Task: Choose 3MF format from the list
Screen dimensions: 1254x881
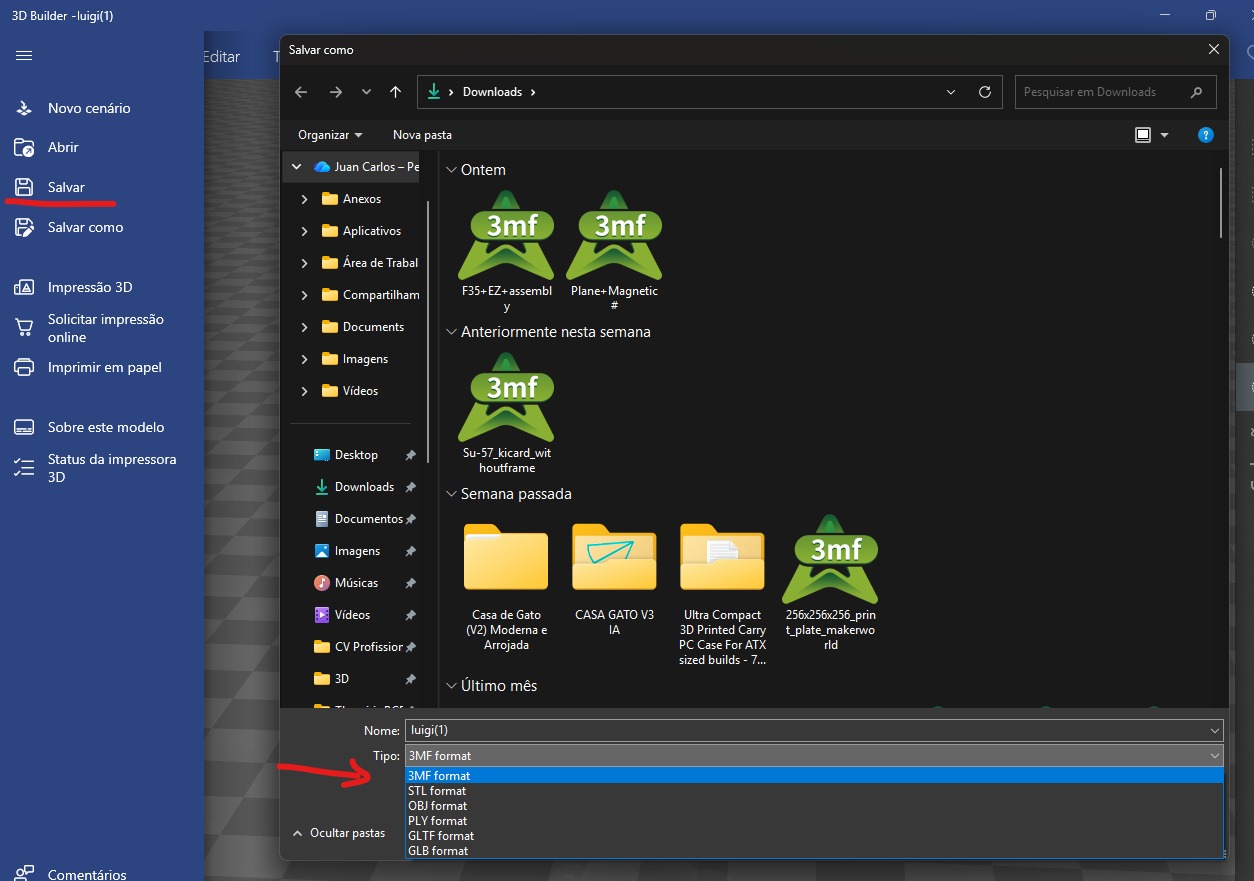Action: pyautogui.click(x=814, y=776)
